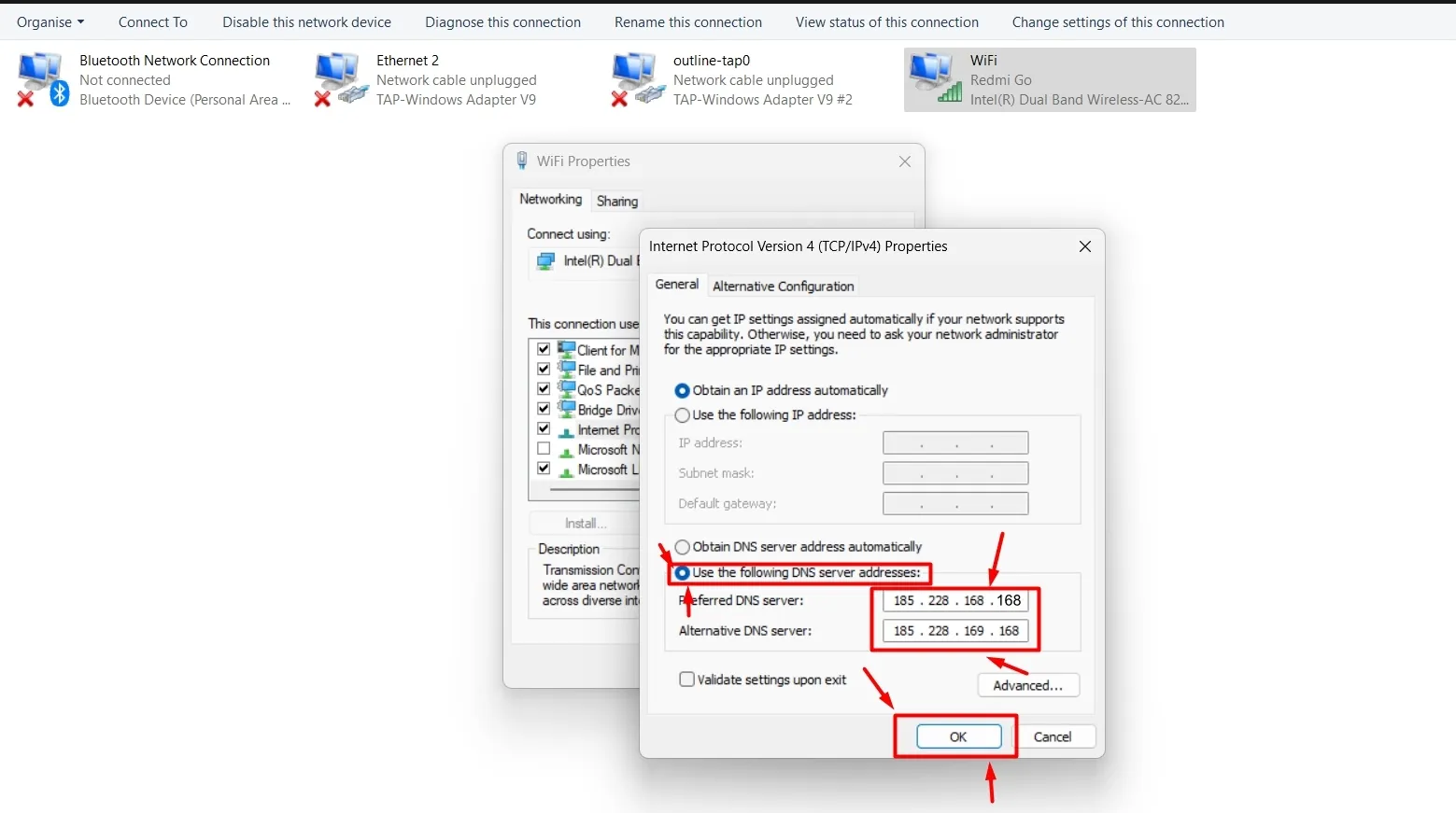Click the Internet Protocol item icon
Viewport: 1456px width, 813px height.
(566, 430)
